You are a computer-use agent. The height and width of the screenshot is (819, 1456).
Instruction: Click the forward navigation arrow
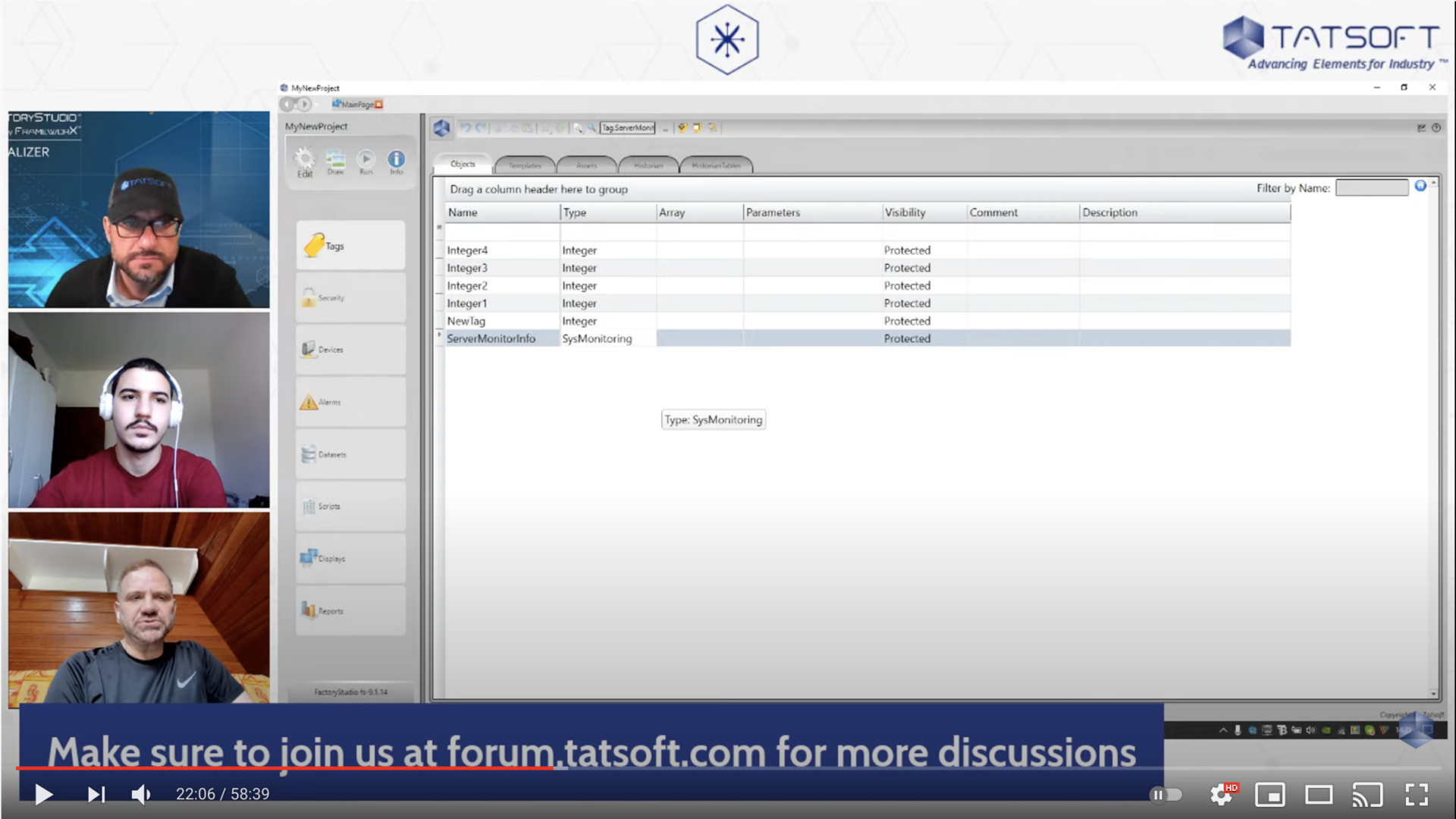coord(304,105)
